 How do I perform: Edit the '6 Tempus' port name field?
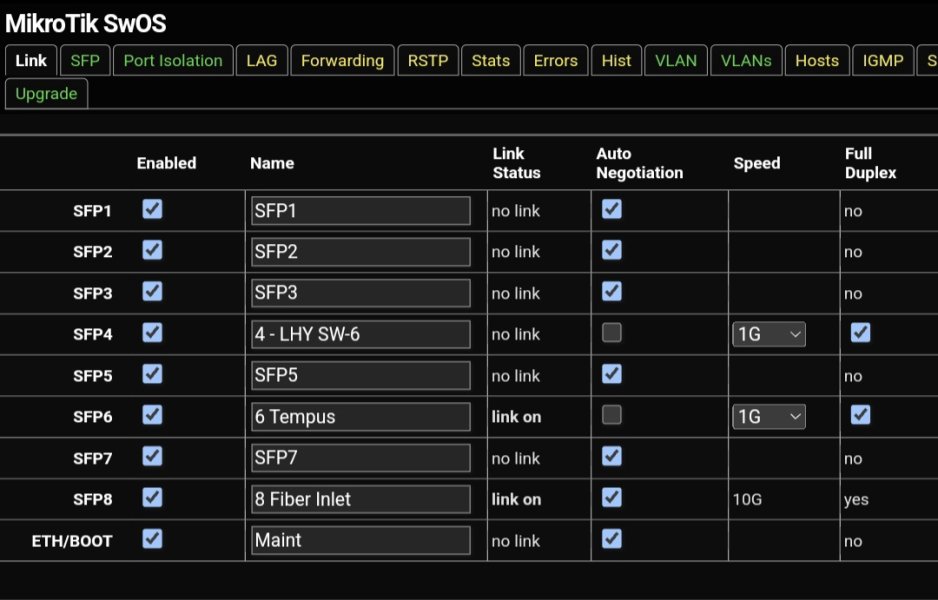point(360,417)
